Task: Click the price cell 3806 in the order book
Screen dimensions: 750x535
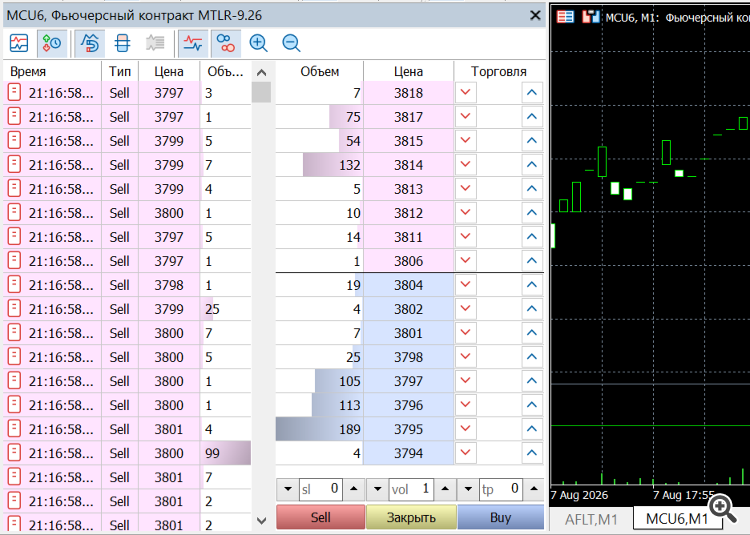Action: pyautogui.click(x=408, y=261)
